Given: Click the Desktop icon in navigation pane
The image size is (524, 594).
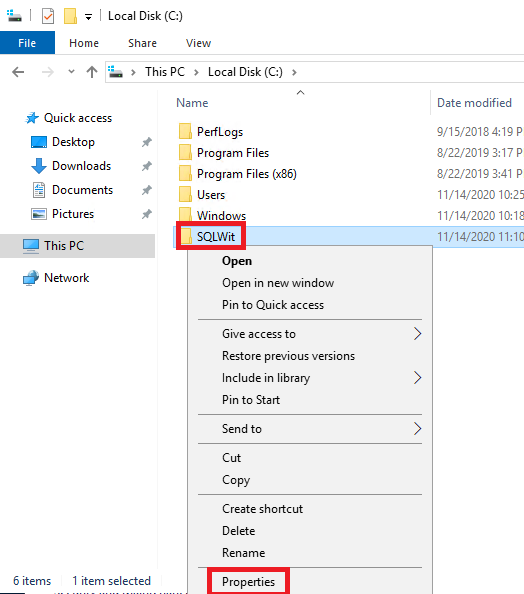Looking at the screenshot, I should (39, 142).
